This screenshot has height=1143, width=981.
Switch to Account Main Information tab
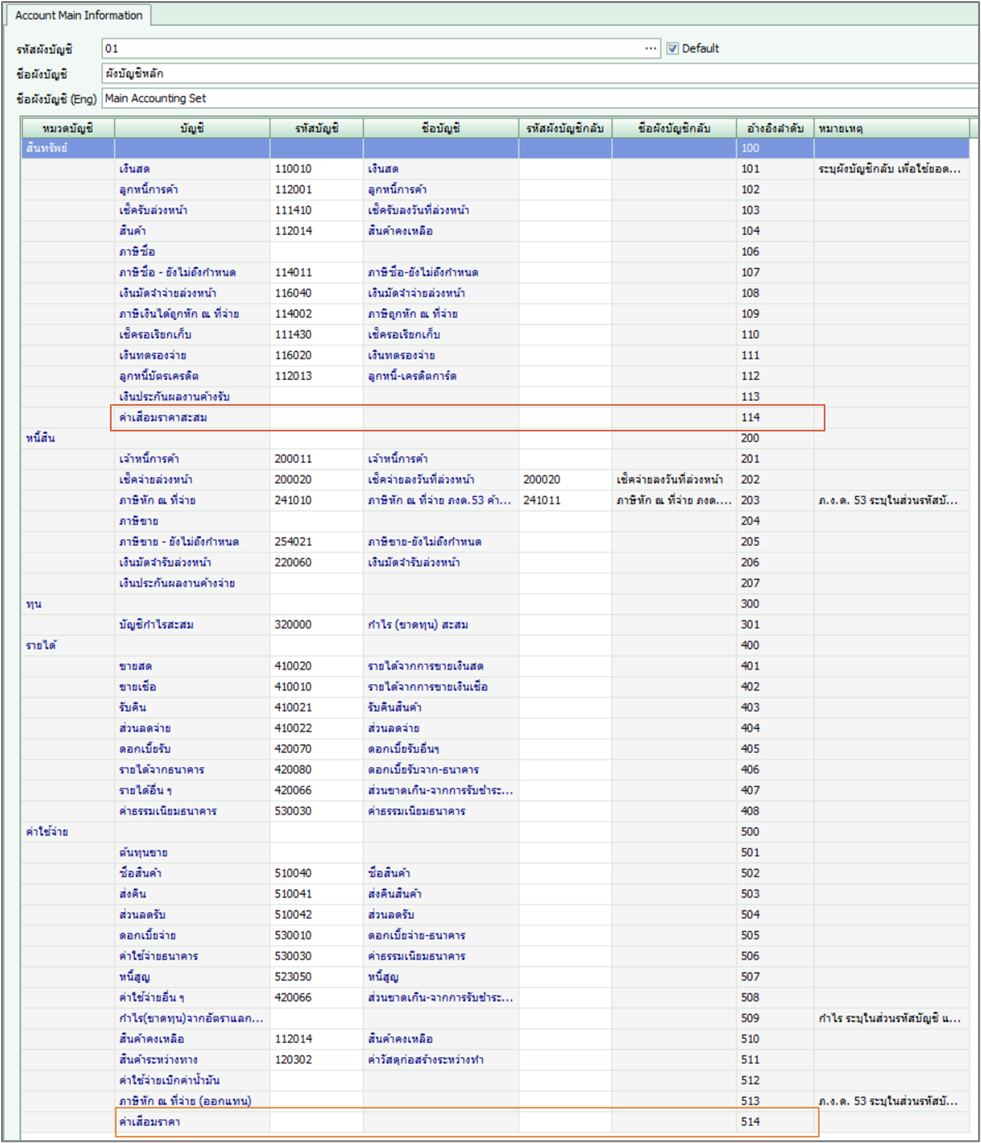[x=79, y=16]
